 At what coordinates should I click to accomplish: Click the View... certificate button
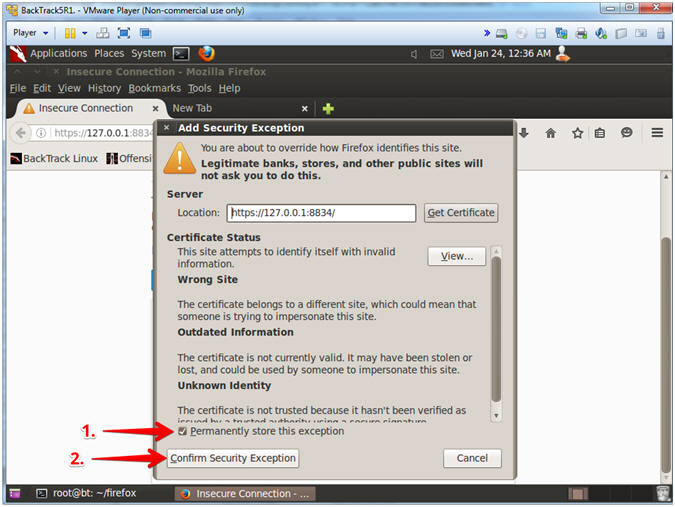click(x=457, y=256)
